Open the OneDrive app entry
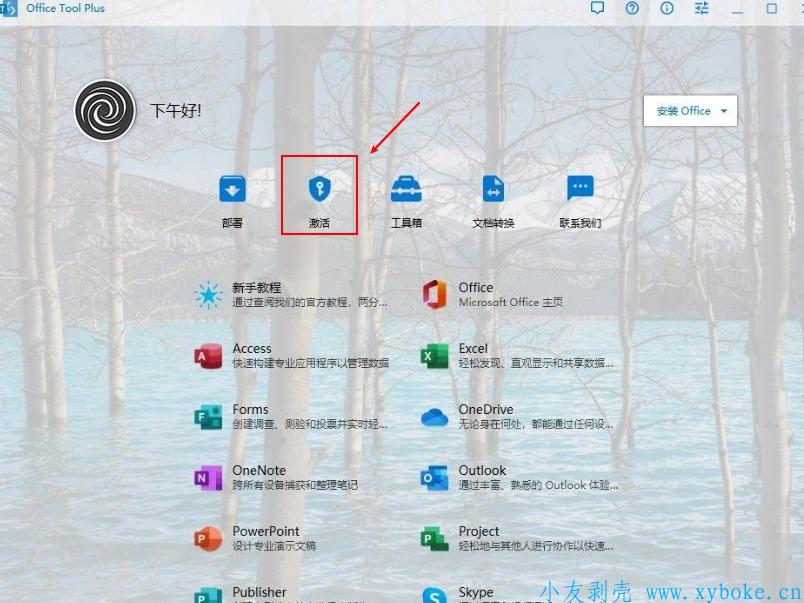804x603 pixels. (516, 416)
